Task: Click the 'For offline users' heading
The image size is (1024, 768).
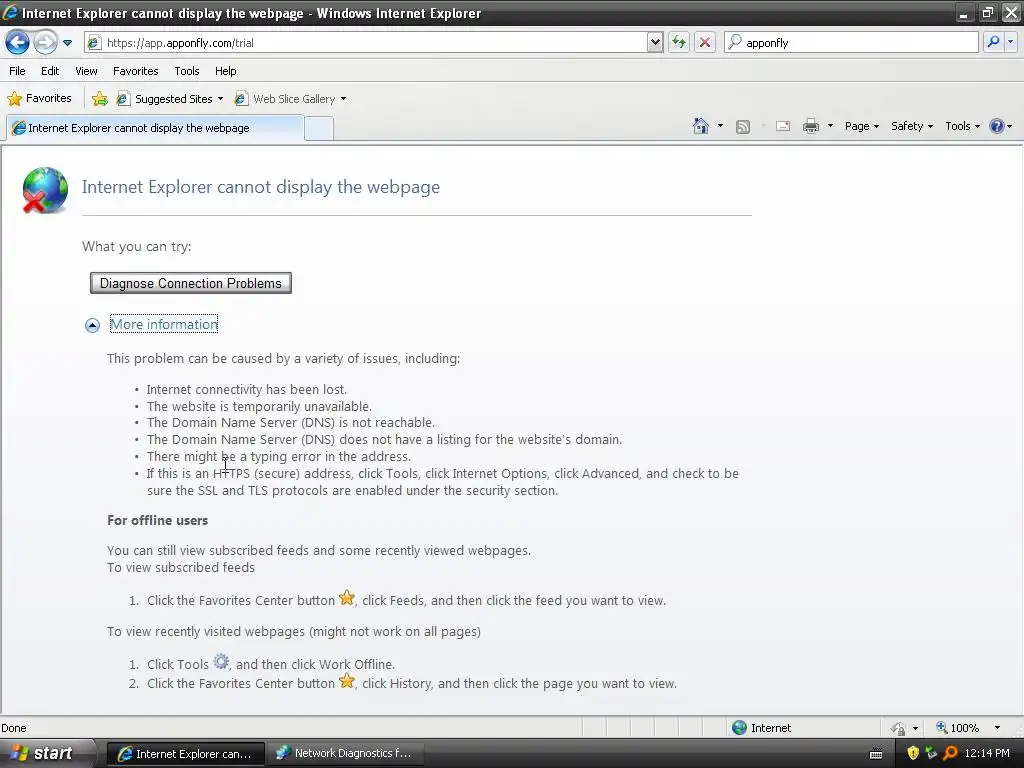Action: tap(157, 520)
